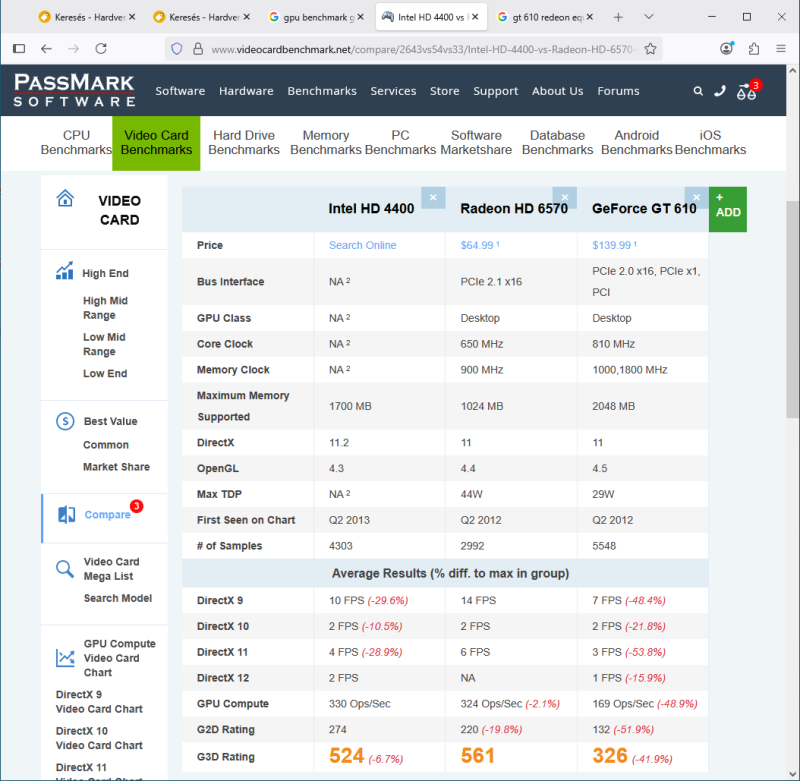Remove Radeon HD 6570 from comparison
The width and height of the screenshot is (800, 781).
(x=565, y=197)
